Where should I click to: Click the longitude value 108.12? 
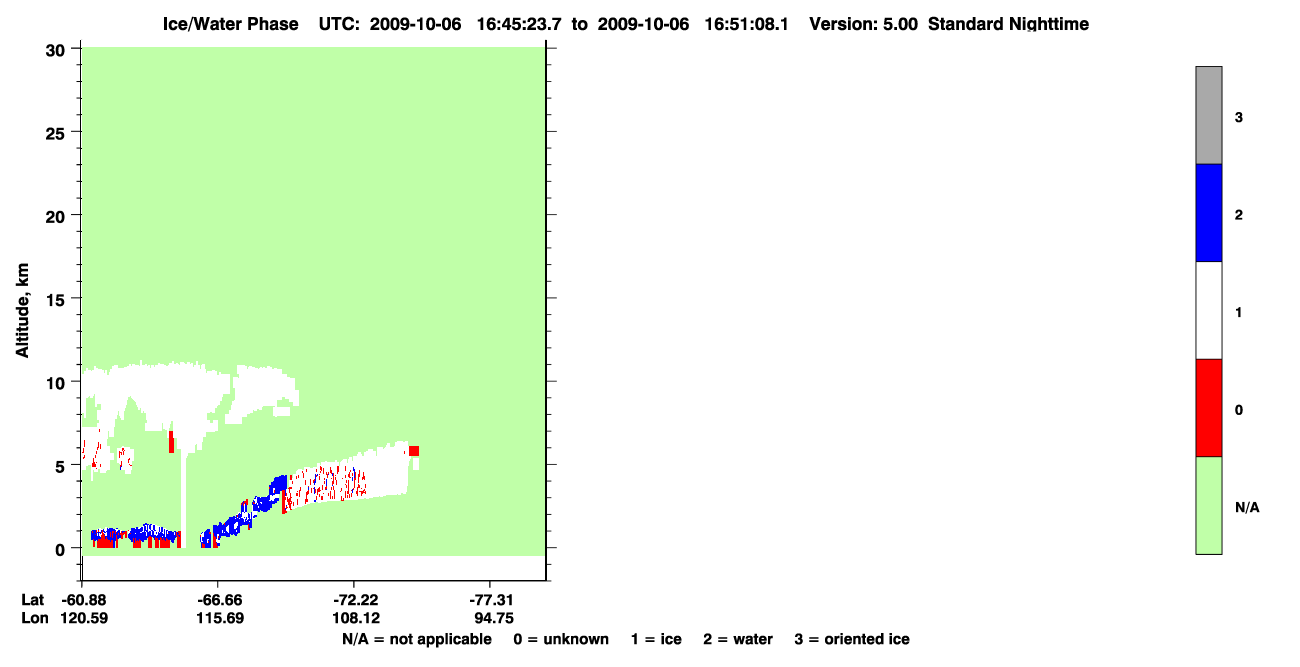pyautogui.click(x=357, y=618)
